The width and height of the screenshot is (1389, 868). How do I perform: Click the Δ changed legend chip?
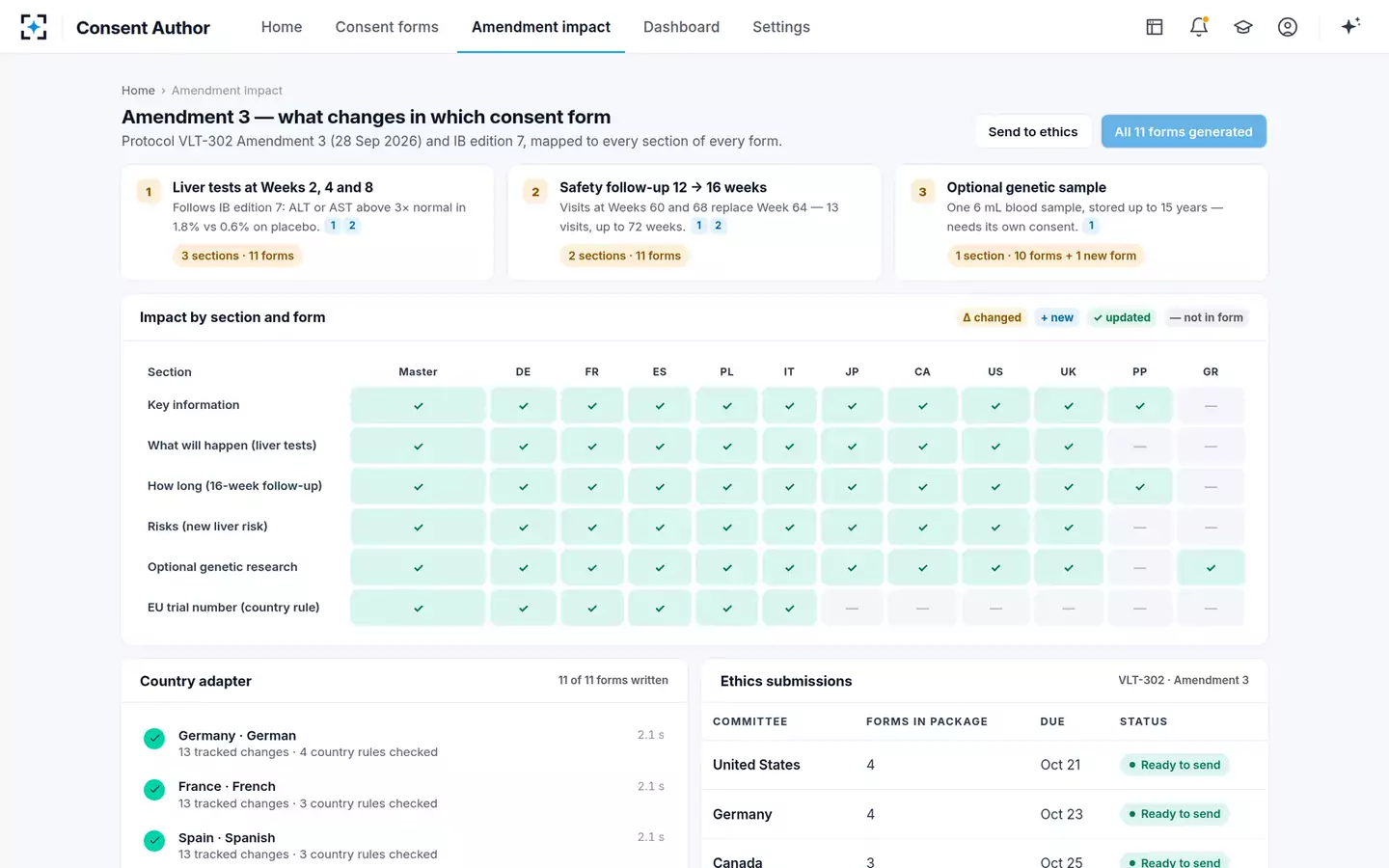point(992,317)
